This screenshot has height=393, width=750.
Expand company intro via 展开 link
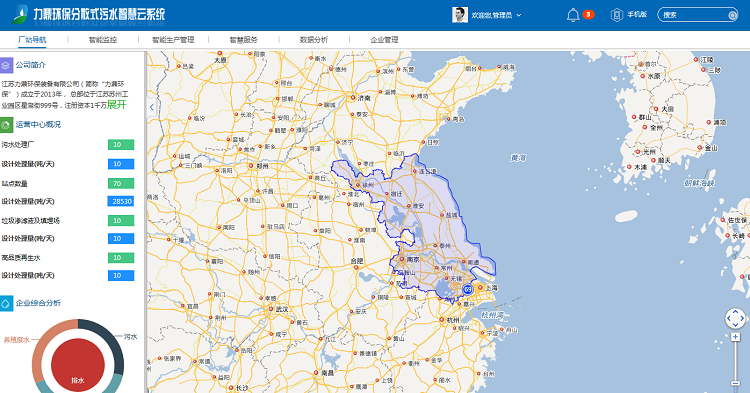coord(116,105)
